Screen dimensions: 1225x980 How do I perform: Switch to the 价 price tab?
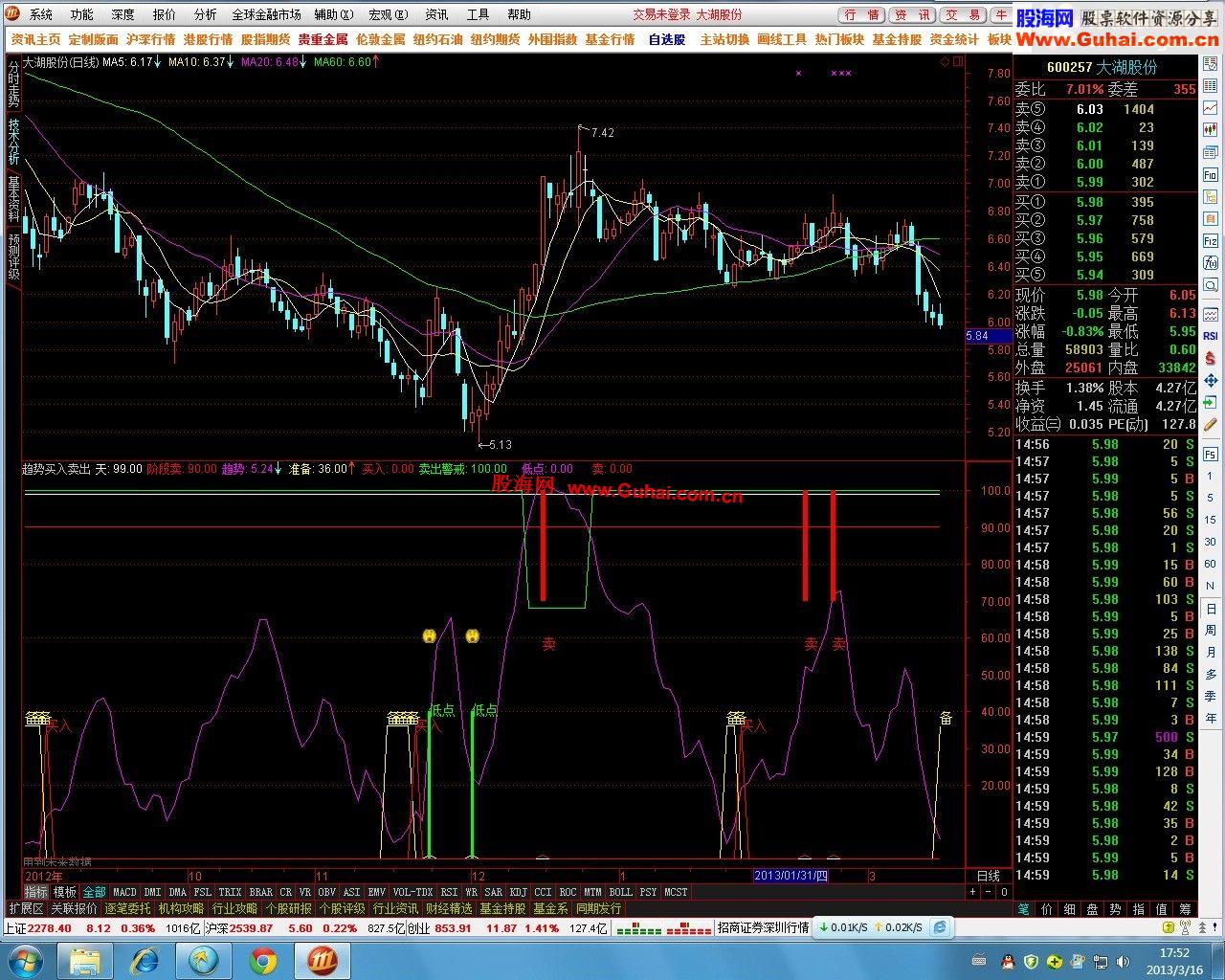coord(1046,909)
